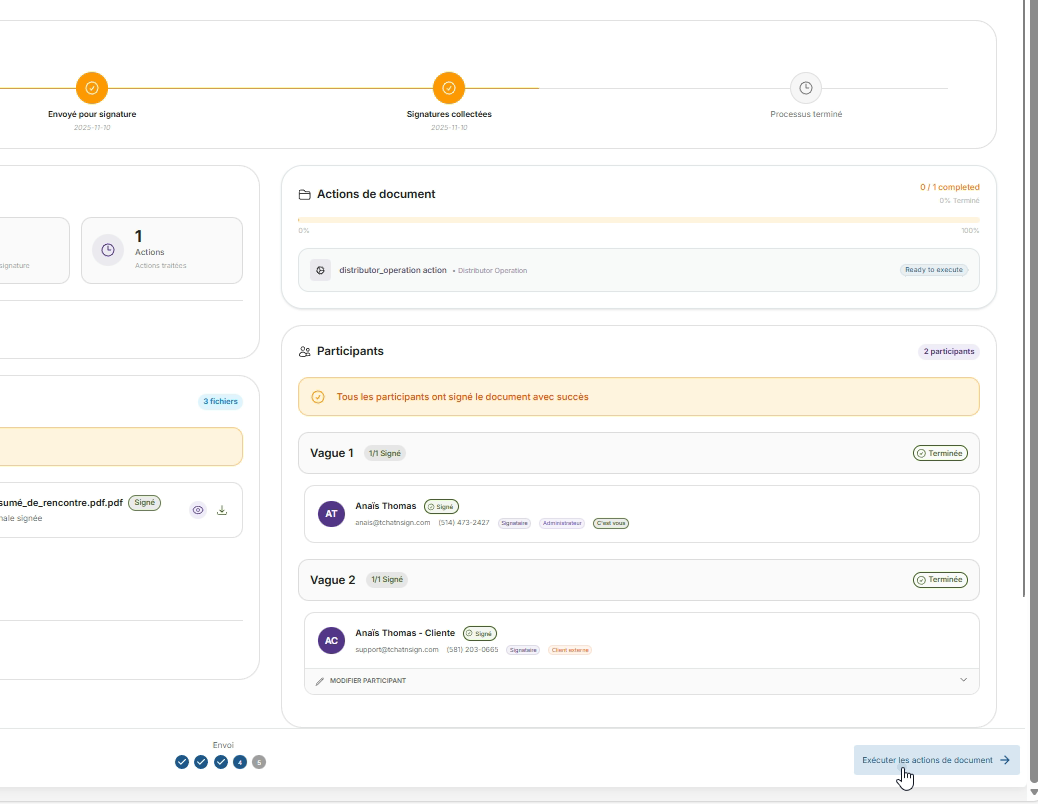This screenshot has width=1038, height=804.
Task: Click the third completed step dot under Envoi
Action: (x=221, y=762)
